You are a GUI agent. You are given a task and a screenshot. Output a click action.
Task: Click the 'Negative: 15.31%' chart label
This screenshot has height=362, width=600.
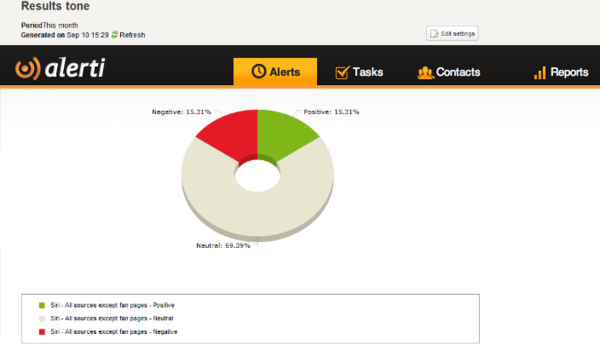point(181,112)
